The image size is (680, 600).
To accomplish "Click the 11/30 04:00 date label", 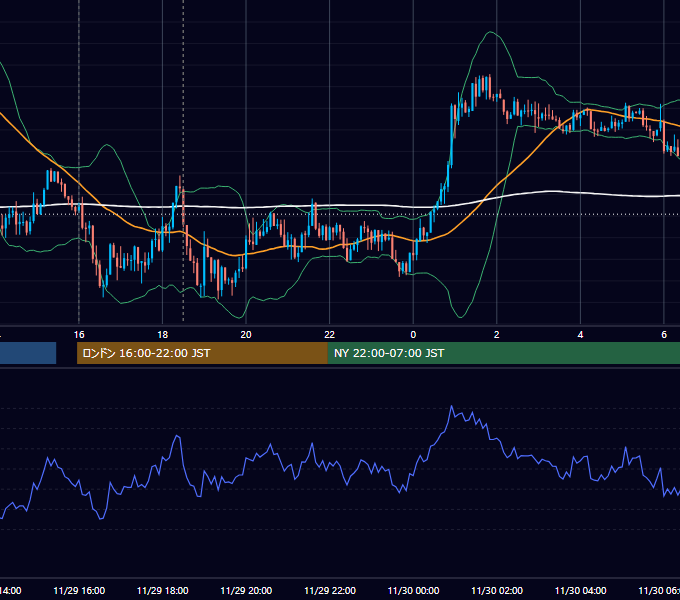I will pyautogui.click(x=581, y=590).
